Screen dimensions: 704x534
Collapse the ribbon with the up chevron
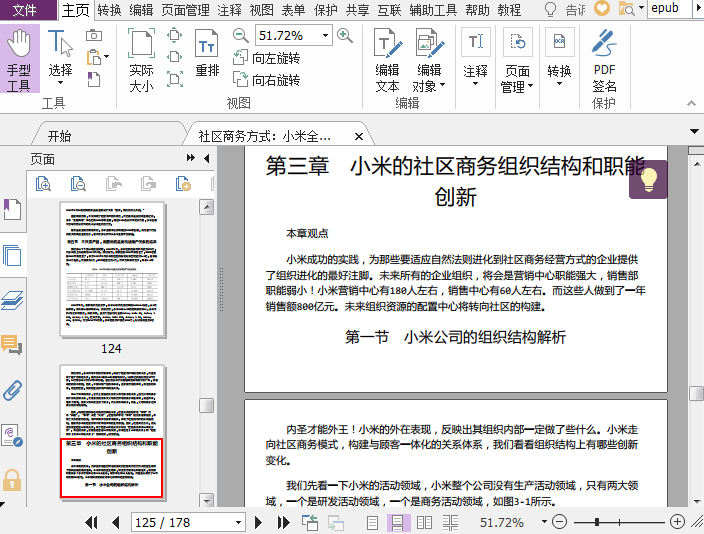[691, 103]
